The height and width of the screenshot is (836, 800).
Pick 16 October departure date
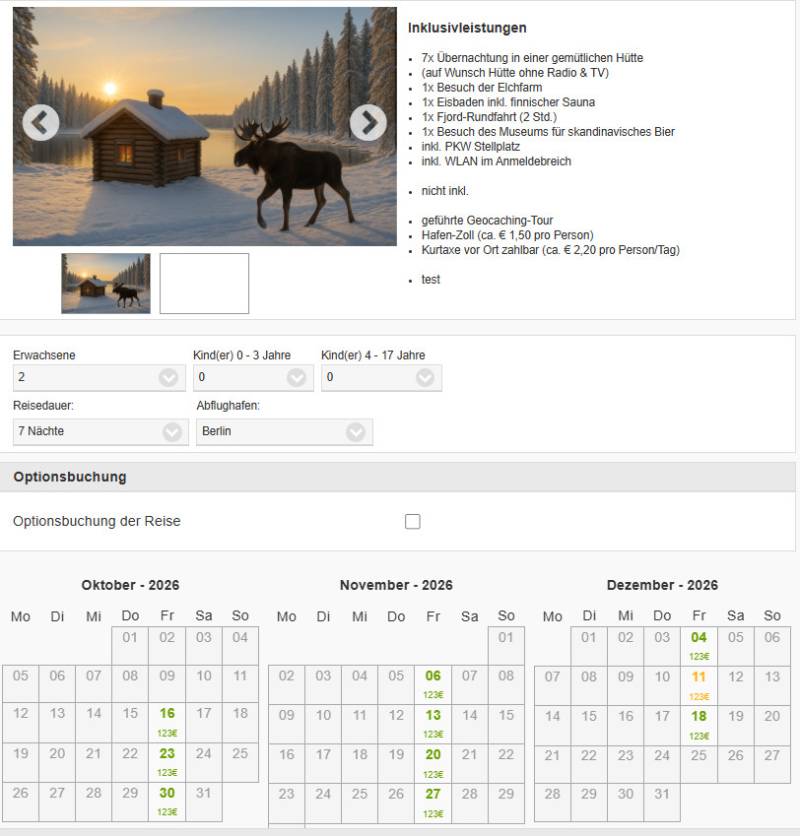(x=167, y=722)
